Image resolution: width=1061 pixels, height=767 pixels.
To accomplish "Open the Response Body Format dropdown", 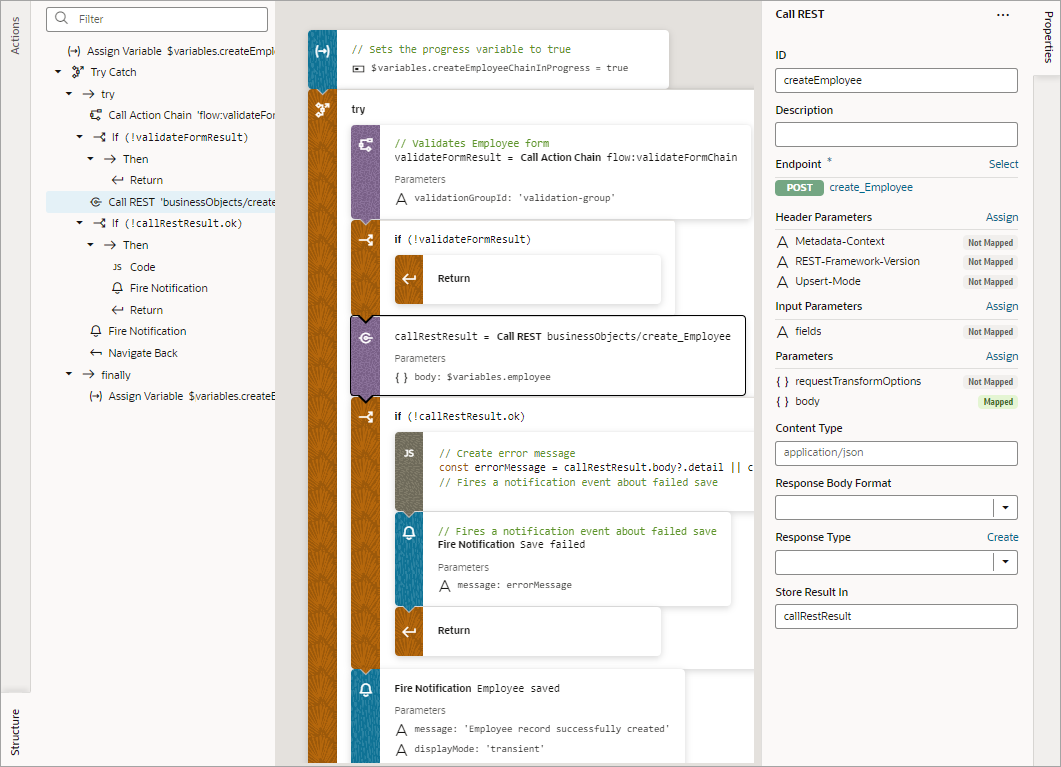I will (x=1005, y=508).
